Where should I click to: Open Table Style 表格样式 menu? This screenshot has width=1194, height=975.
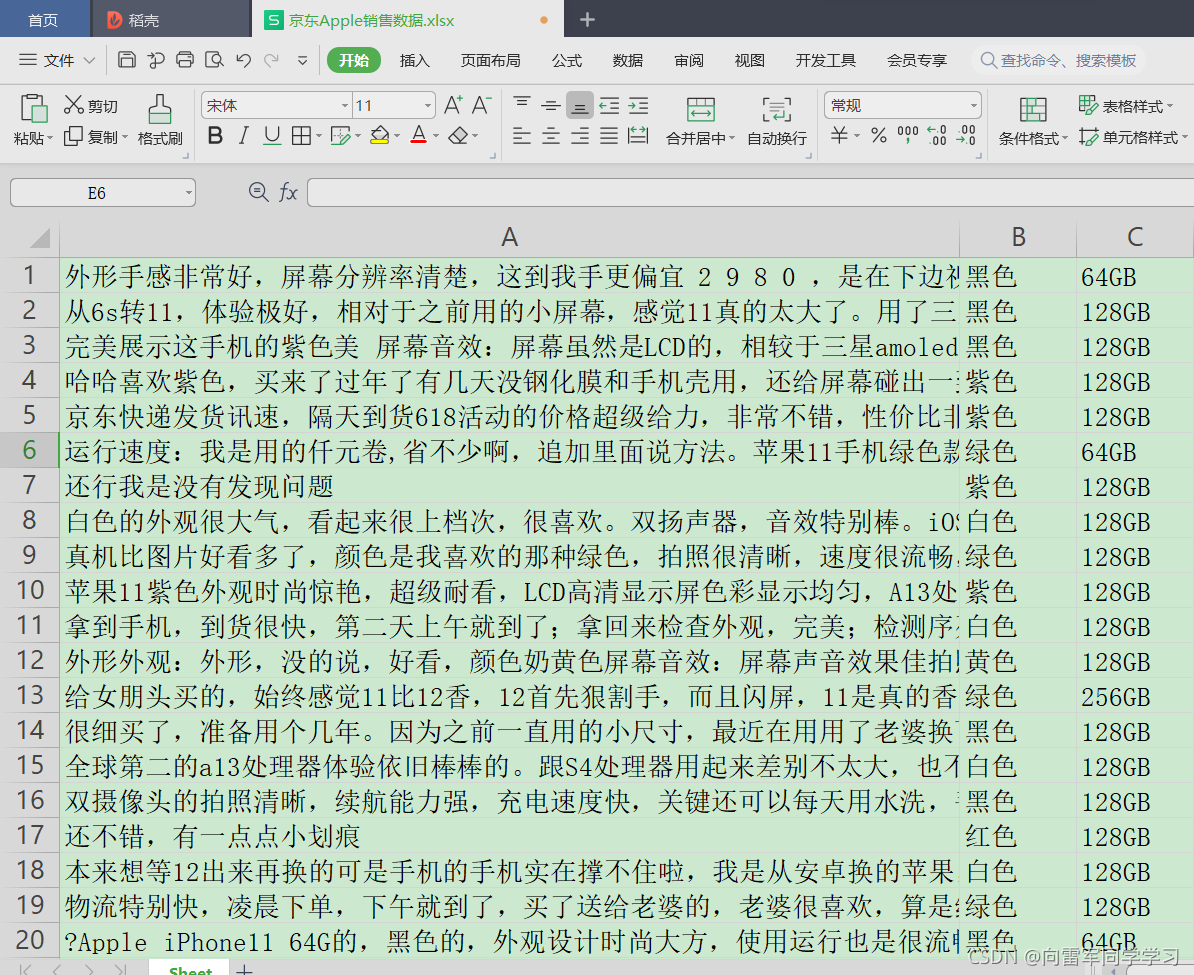[x=1125, y=106]
